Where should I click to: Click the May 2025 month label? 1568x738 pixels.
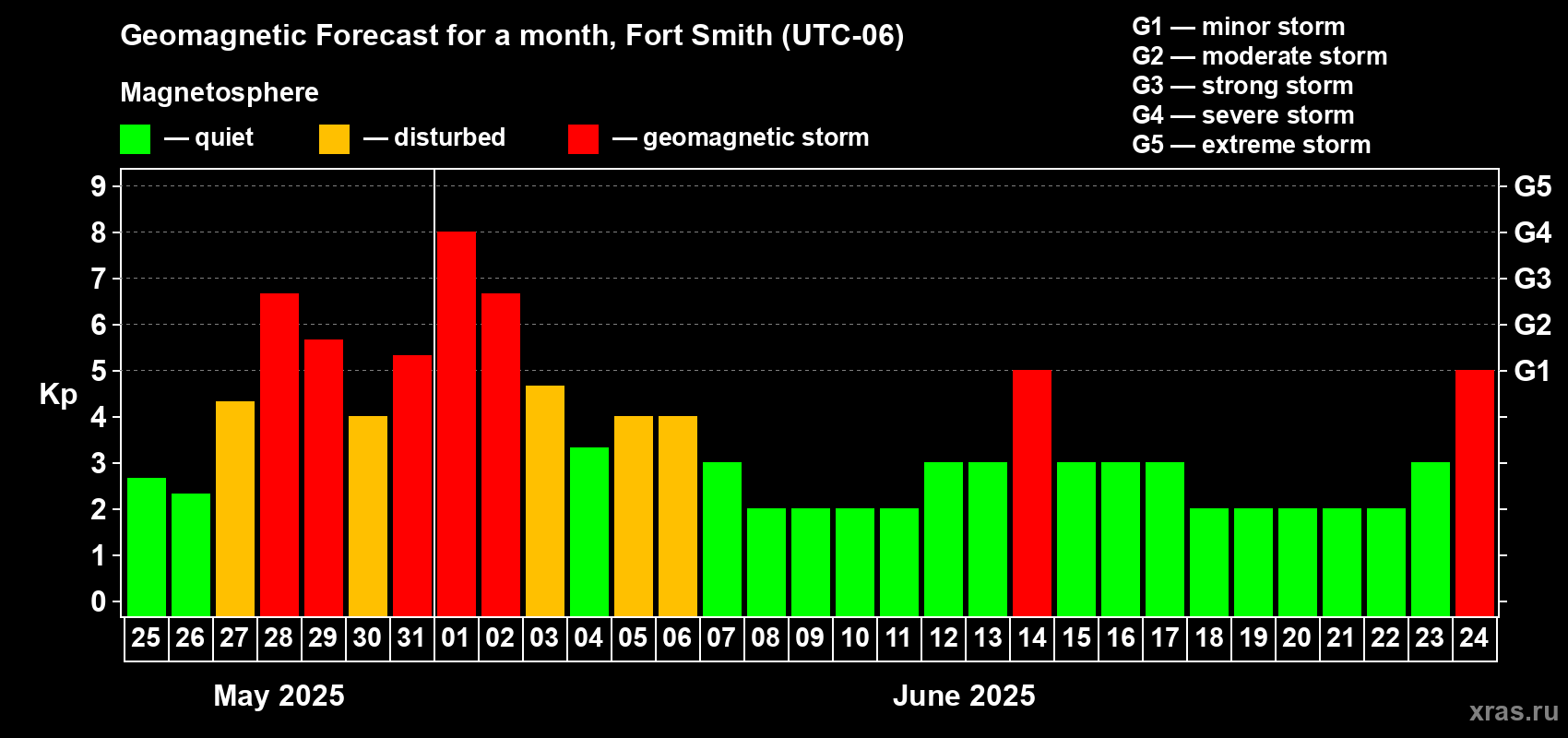click(x=279, y=696)
